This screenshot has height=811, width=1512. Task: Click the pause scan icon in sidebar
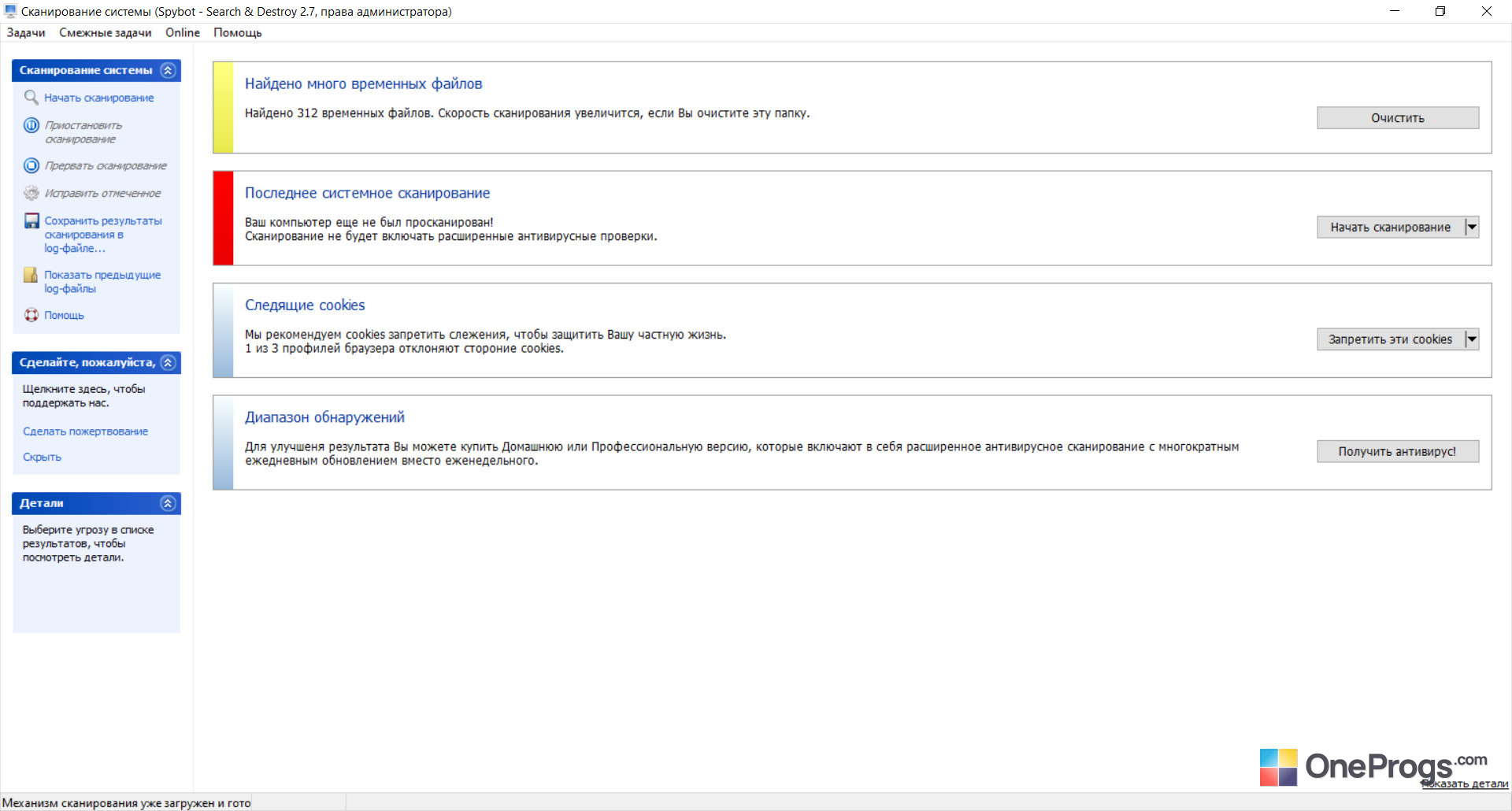(x=31, y=125)
